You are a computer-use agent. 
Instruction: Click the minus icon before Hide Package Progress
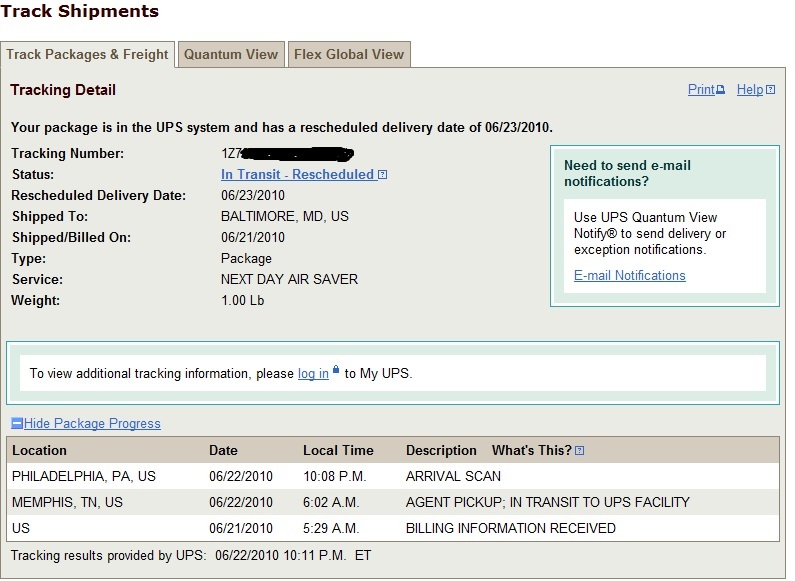[17, 423]
